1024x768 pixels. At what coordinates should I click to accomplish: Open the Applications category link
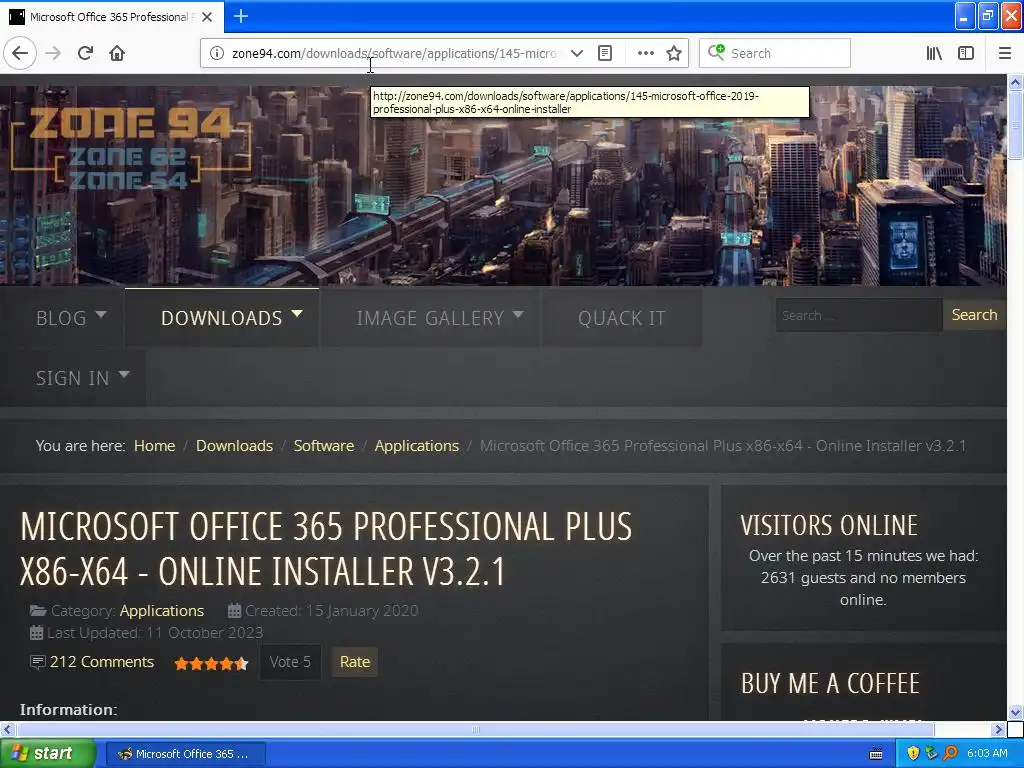point(162,611)
